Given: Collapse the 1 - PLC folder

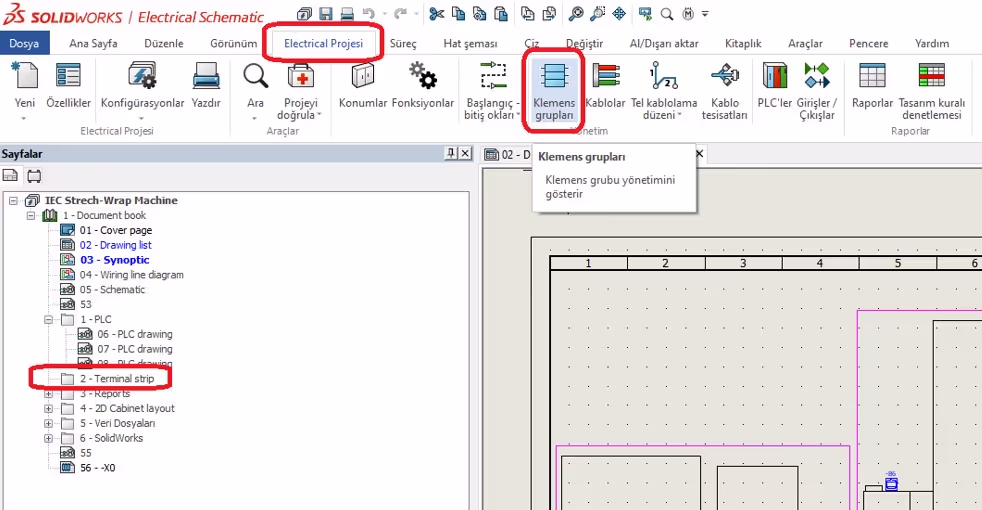Looking at the screenshot, I should pyautogui.click(x=48, y=320).
